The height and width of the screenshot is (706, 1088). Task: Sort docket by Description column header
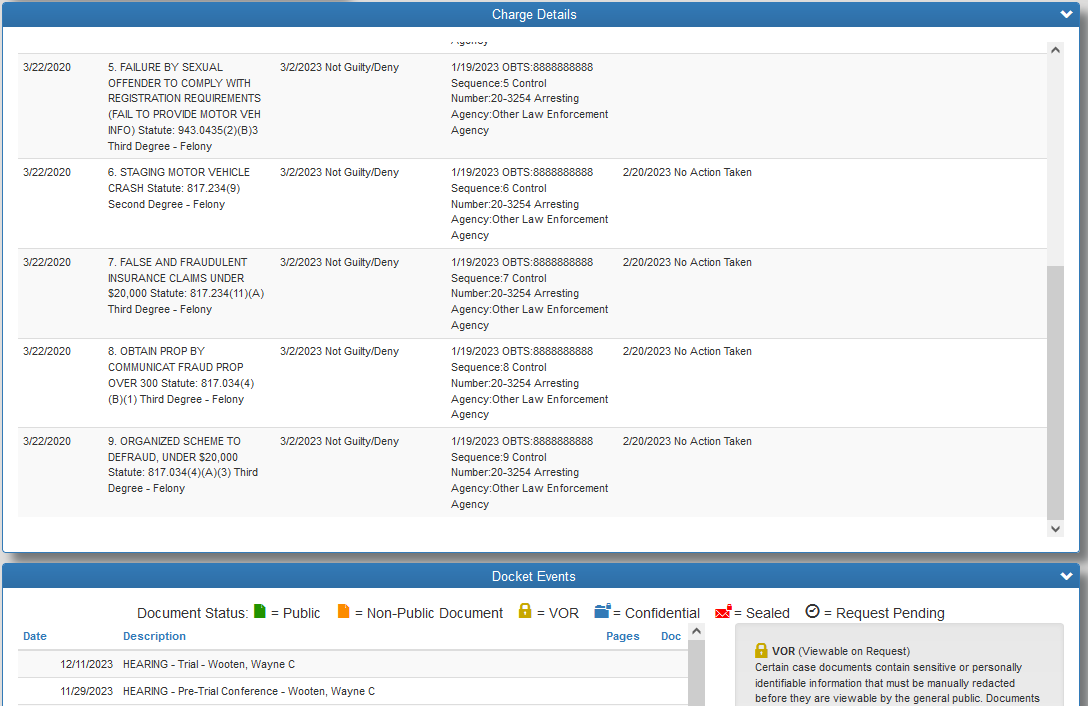coord(154,636)
